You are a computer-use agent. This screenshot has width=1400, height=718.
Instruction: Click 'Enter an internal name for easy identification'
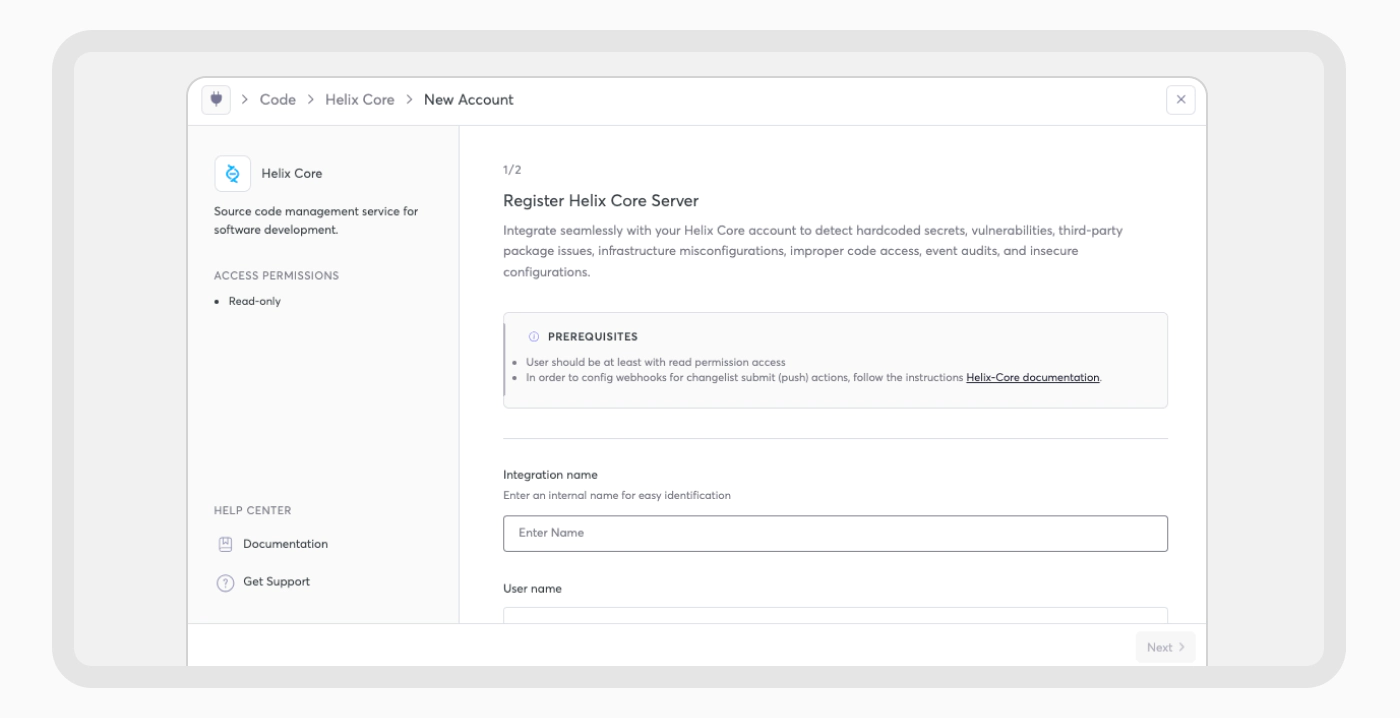tap(617, 495)
